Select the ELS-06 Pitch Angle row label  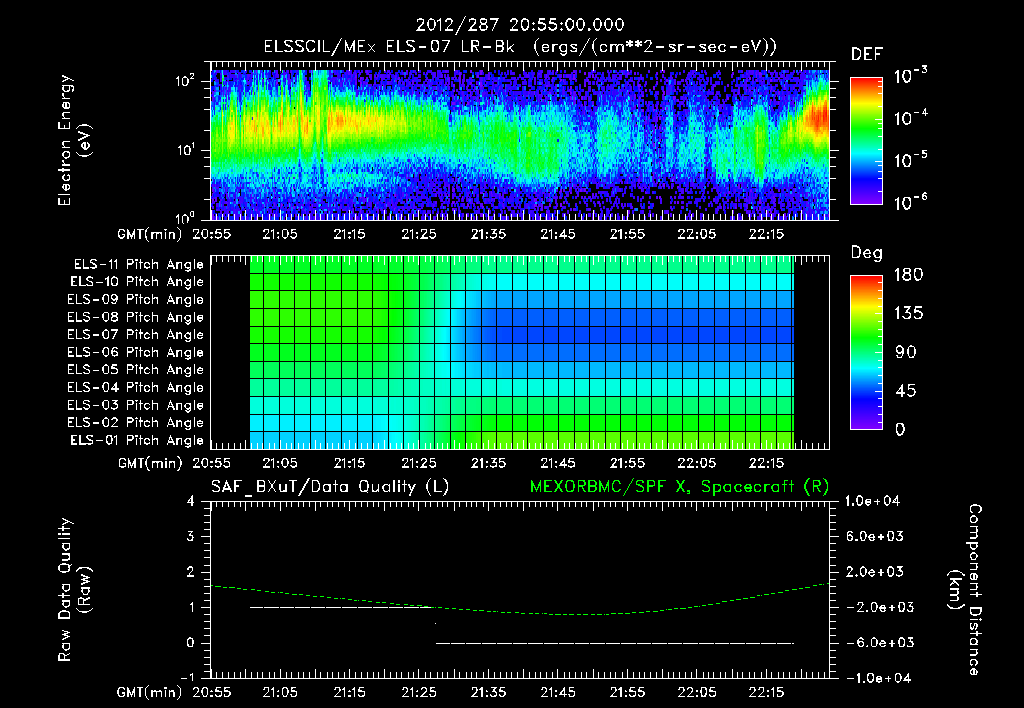click(135, 353)
